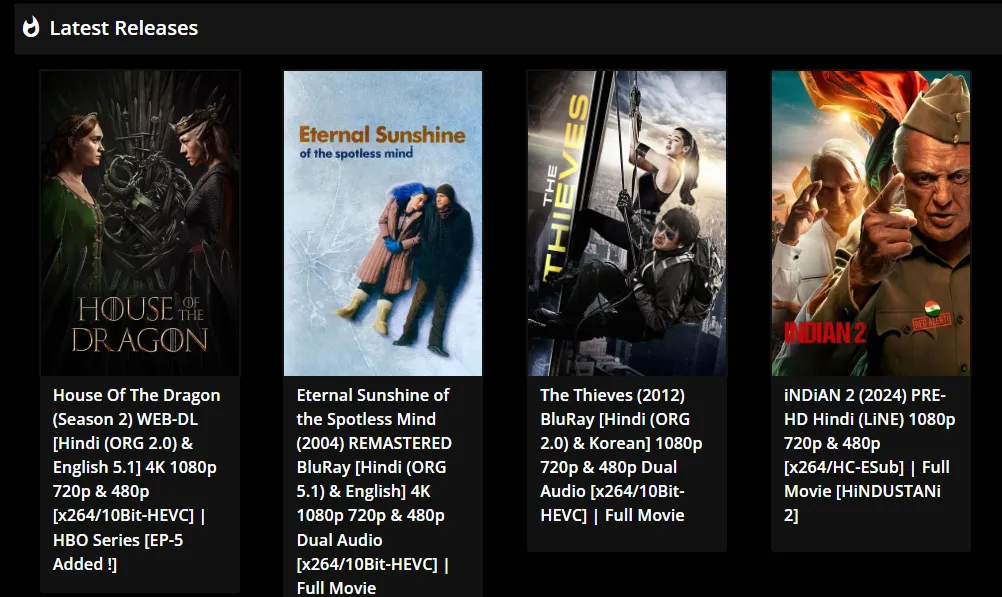Click the HOUSE OF THE DRAGON logo on poster

(140, 324)
